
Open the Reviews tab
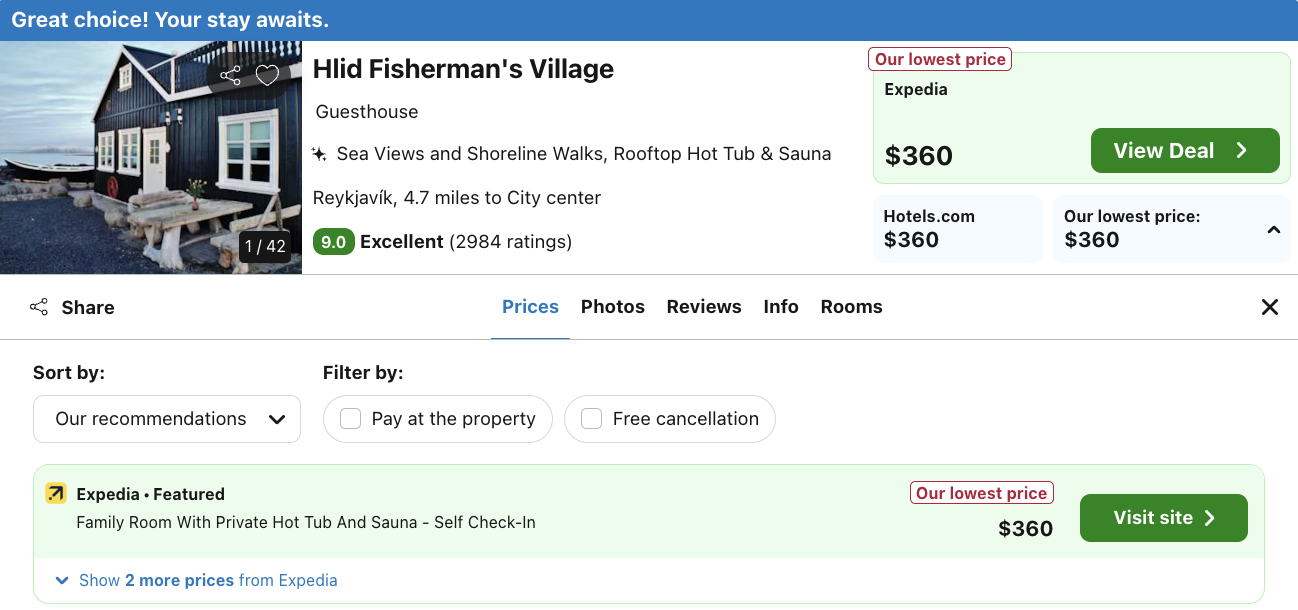tap(704, 307)
